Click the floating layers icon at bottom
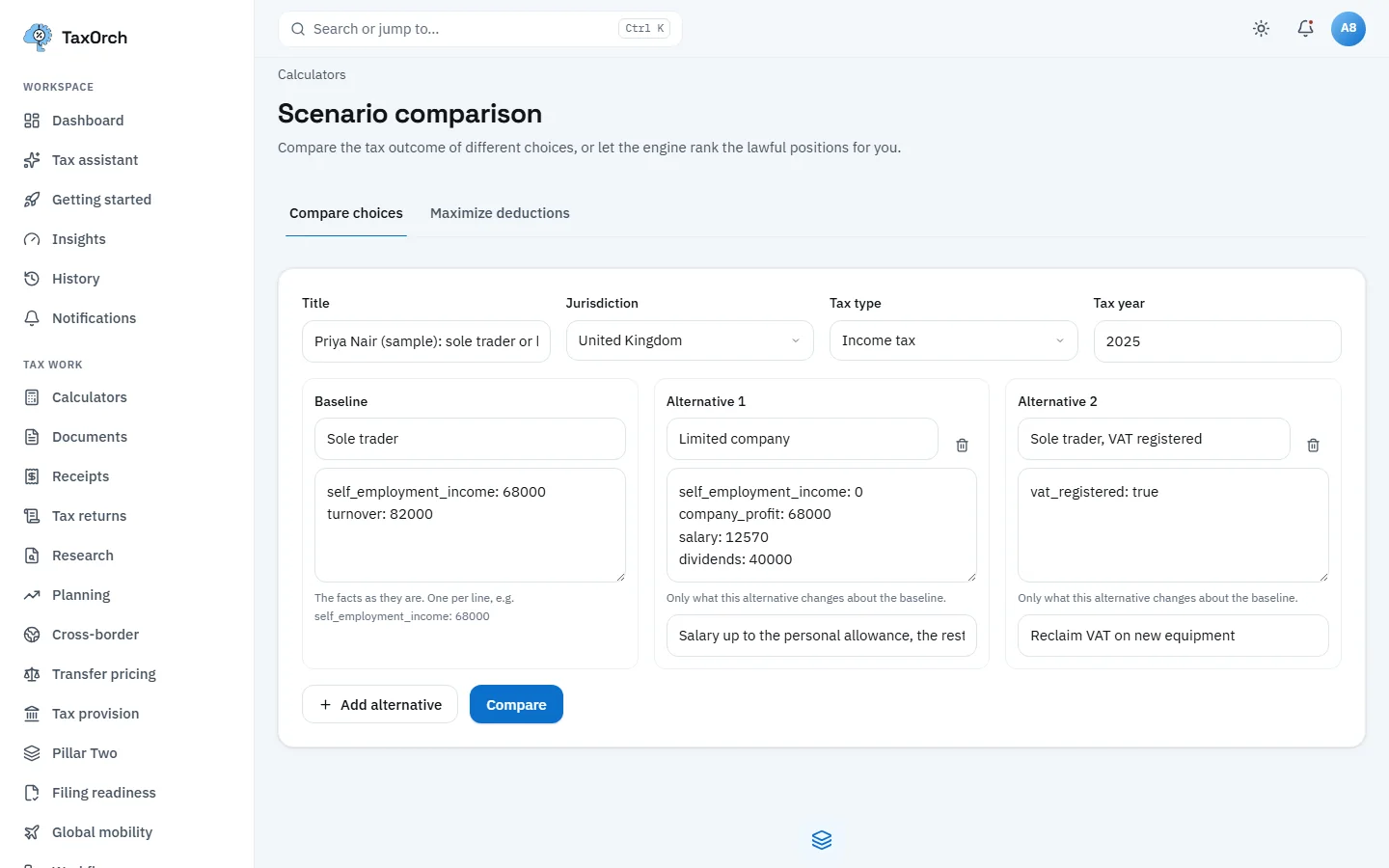The height and width of the screenshot is (868, 1389). [822, 840]
